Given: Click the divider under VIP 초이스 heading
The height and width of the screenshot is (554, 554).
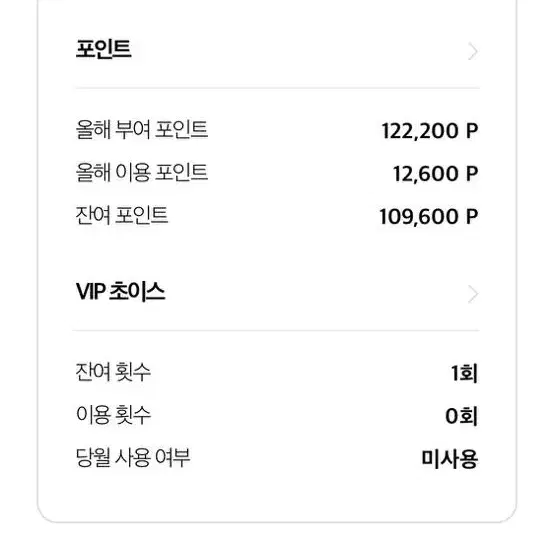Looking at the screenshot, I should (276, 331).
